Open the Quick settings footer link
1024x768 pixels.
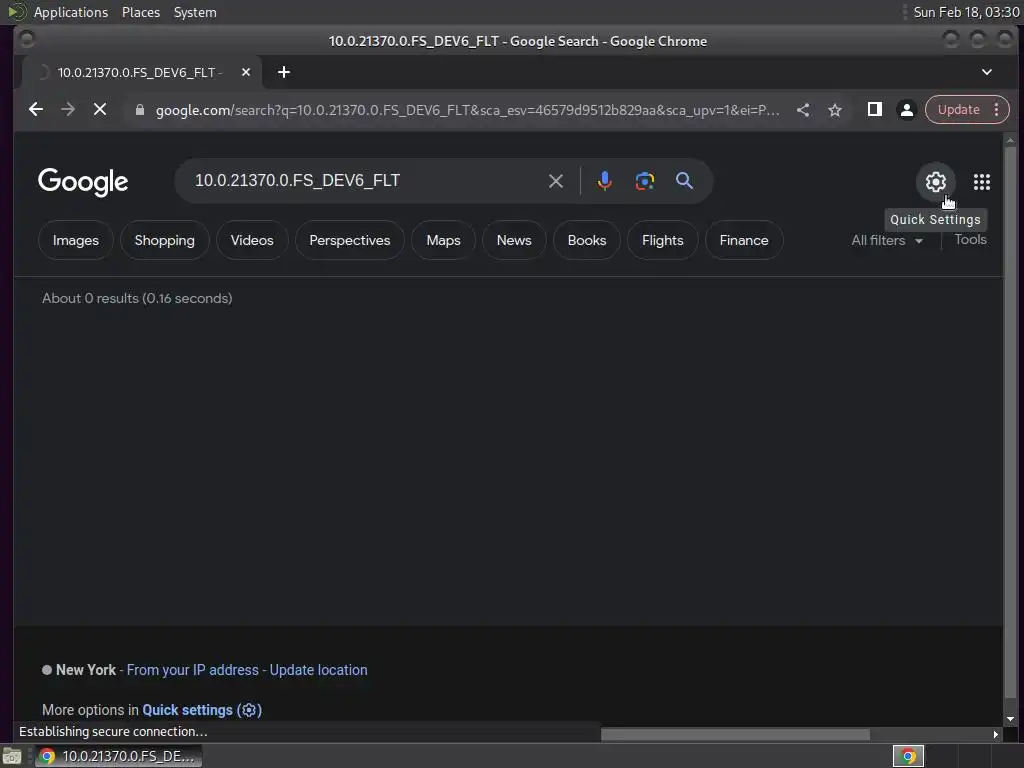(202, 710)
